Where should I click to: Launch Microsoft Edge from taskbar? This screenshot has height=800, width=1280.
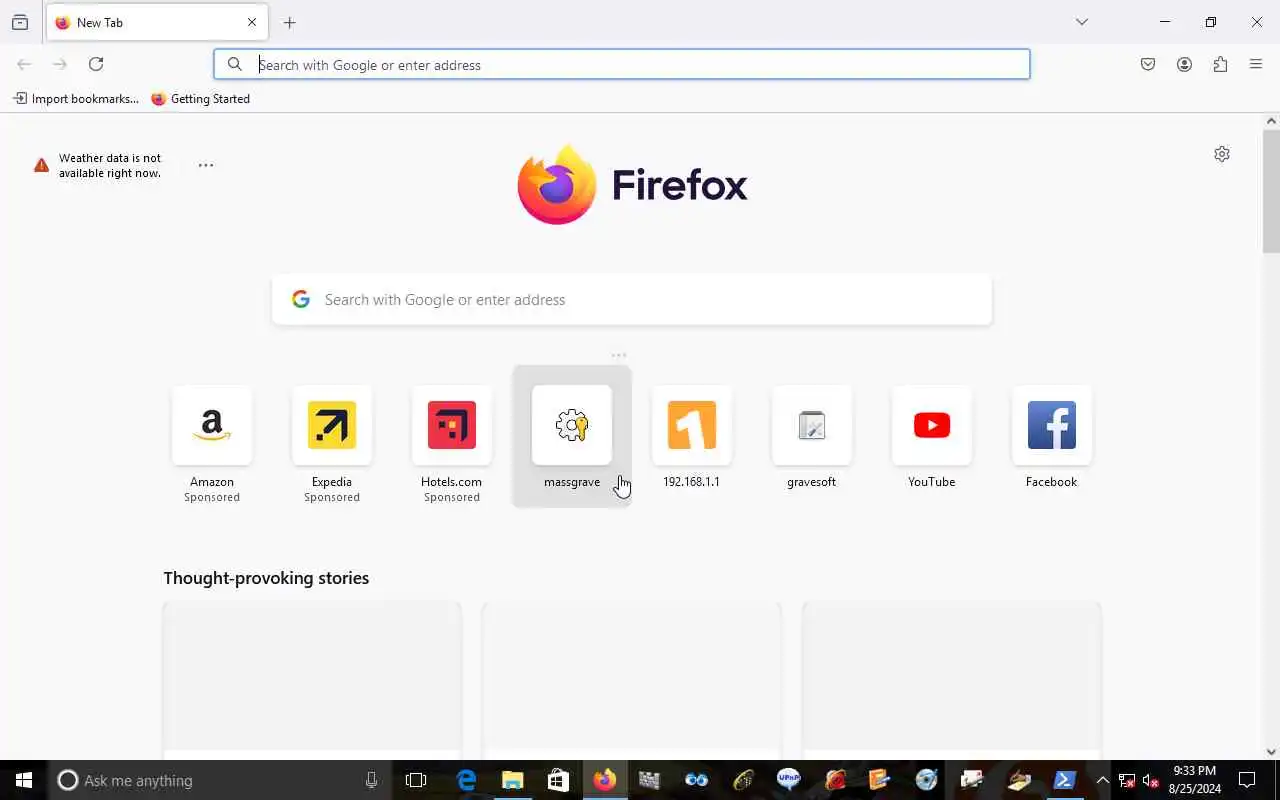point(466,780)
